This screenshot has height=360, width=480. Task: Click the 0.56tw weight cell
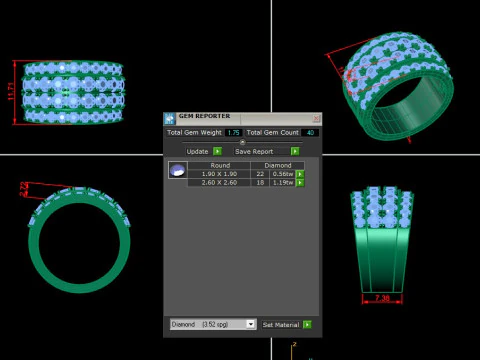(283, 174)
